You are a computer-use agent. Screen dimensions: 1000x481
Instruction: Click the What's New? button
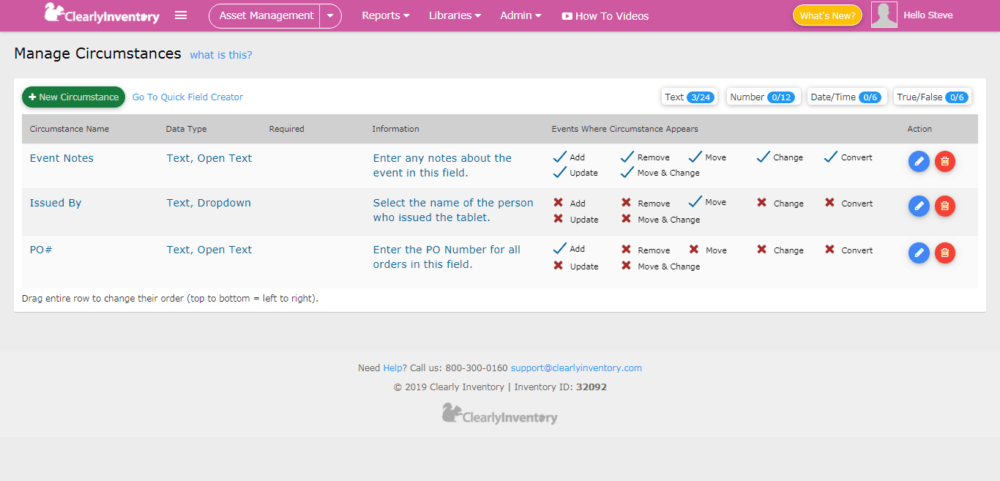click(x=827, y=16)
